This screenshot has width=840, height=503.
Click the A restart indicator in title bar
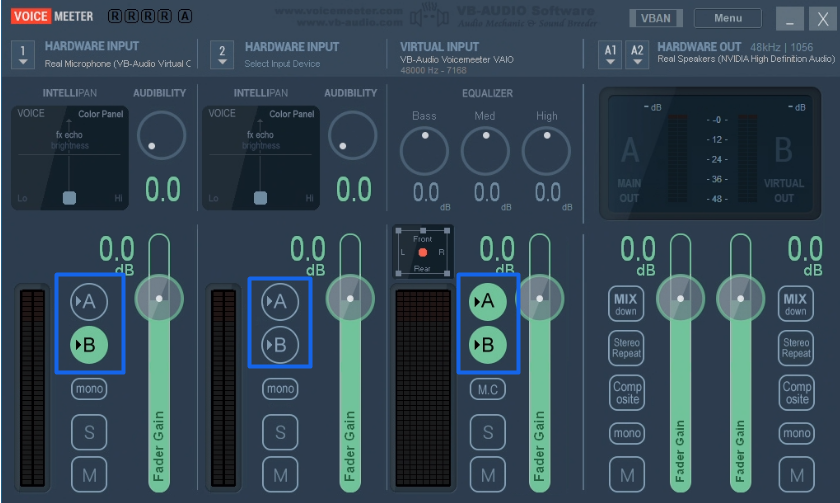tap(185, 17)
